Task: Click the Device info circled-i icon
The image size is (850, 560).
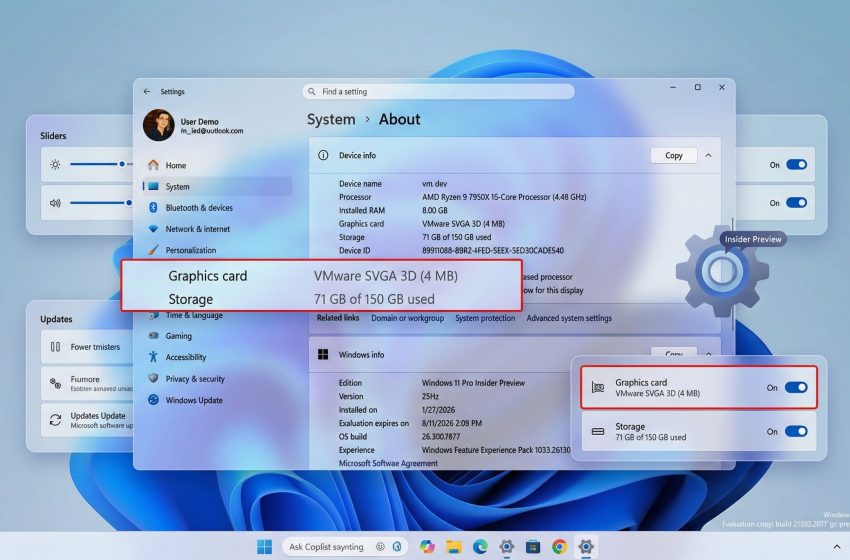Action: 323,155
